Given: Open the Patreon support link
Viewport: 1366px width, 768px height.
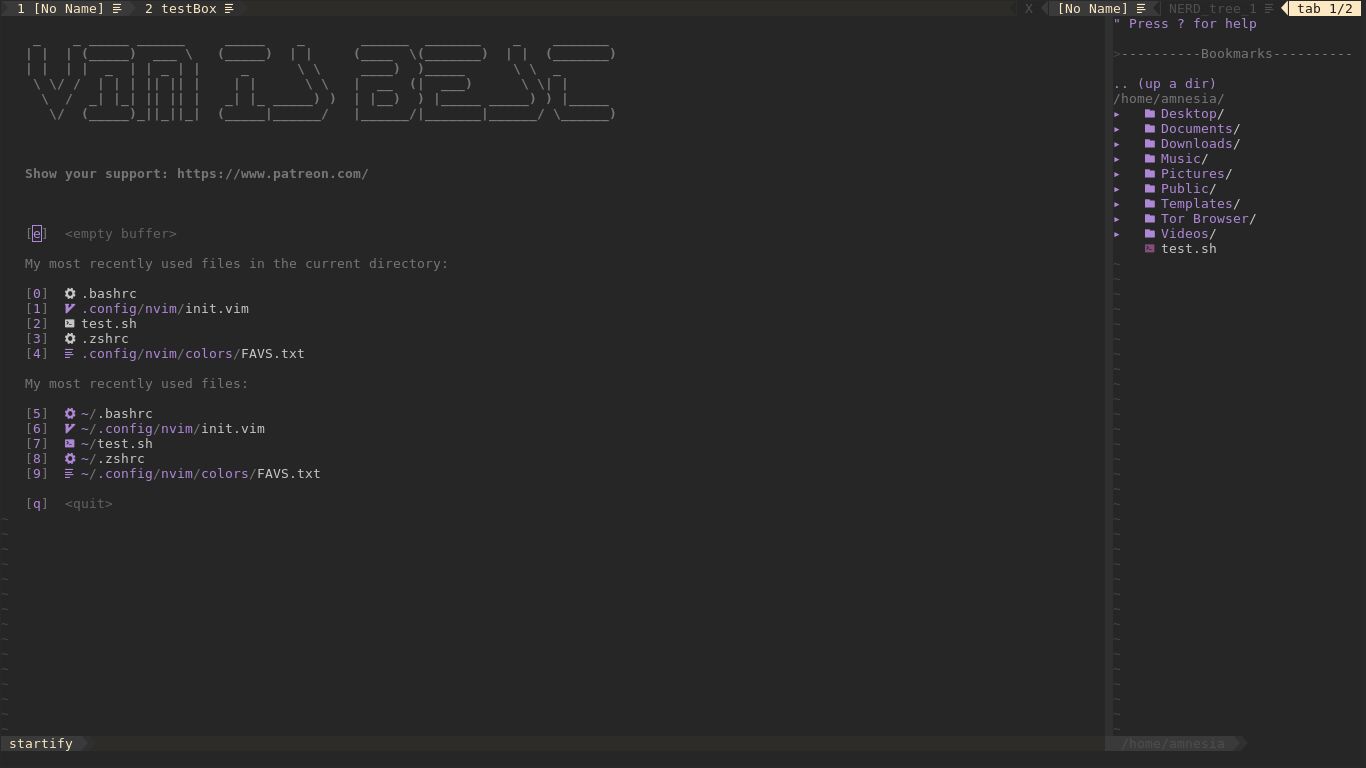Looking at the screenshot, I should [x=272, y=173].
